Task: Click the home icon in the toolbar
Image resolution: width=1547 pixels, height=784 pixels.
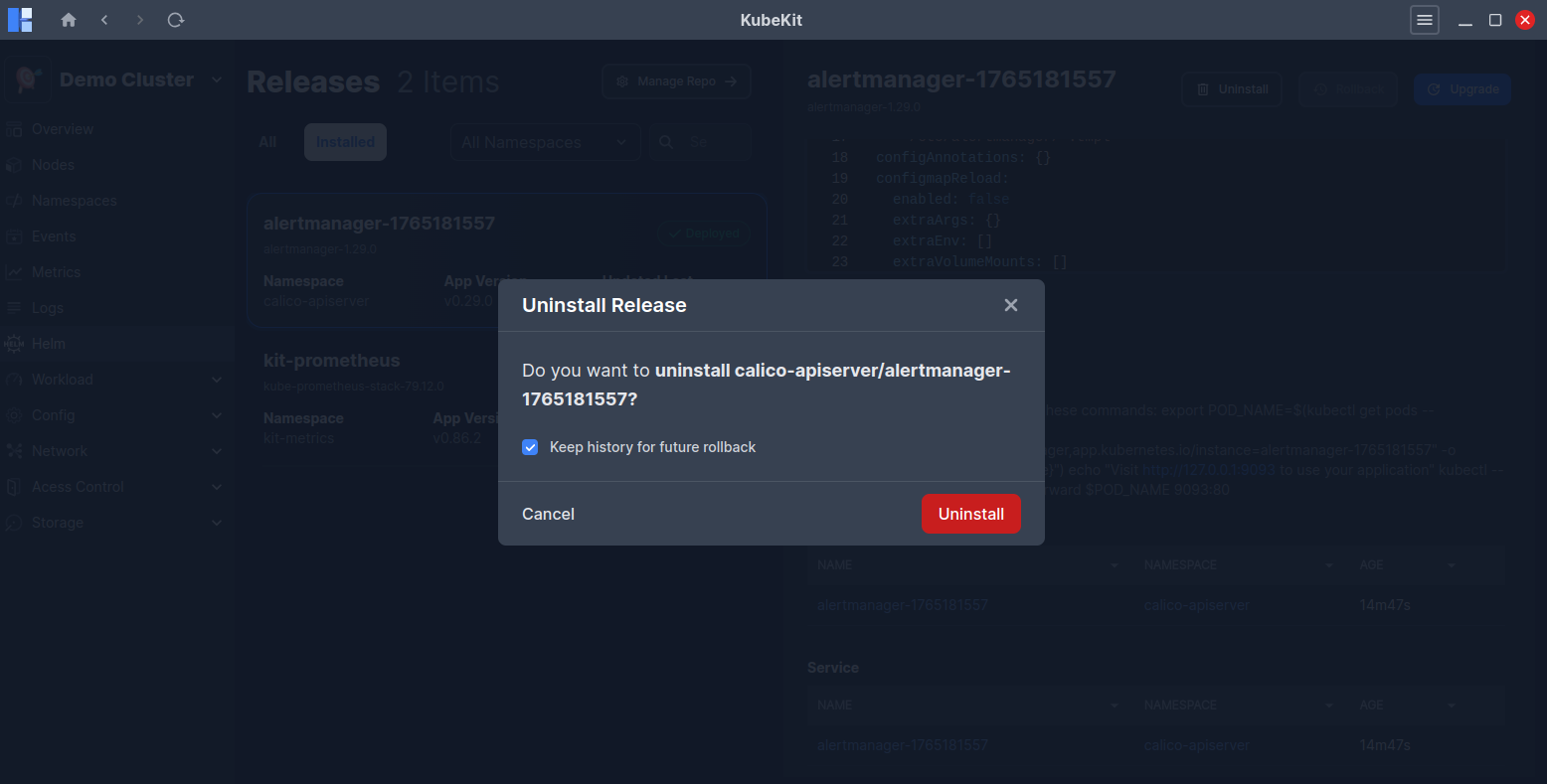Action: (69, 19)
